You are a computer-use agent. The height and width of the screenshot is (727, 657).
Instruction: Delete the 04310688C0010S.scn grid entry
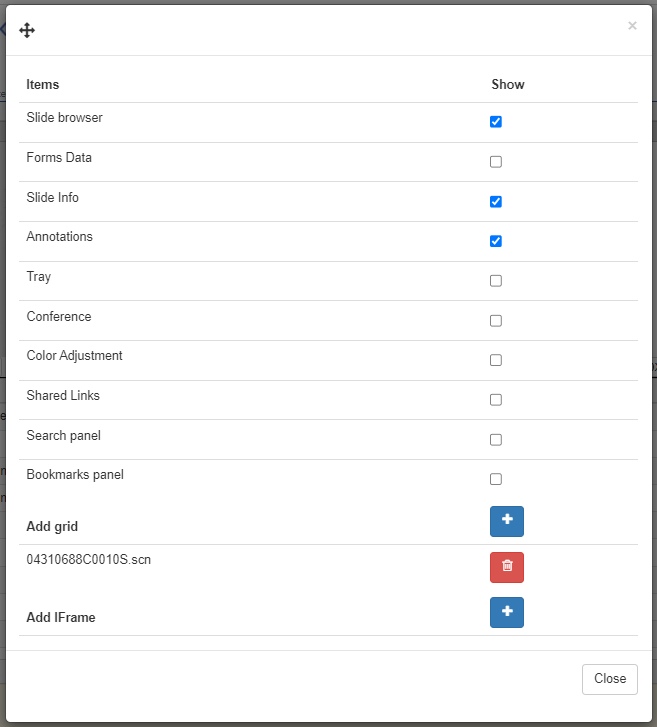click(x=506, y=567)
